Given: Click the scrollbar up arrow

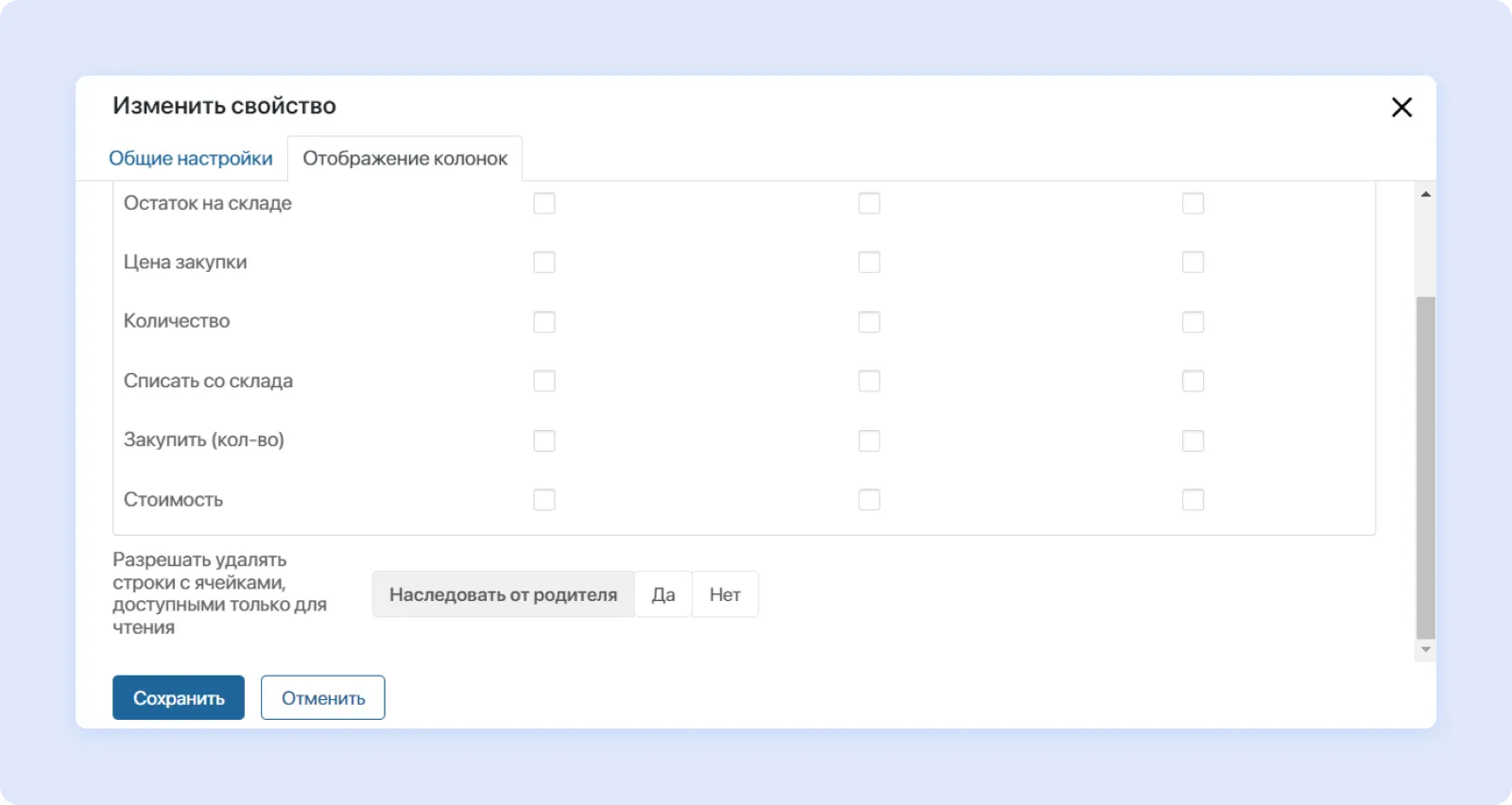Looking at the screenshot, I should pos(1426,194).
